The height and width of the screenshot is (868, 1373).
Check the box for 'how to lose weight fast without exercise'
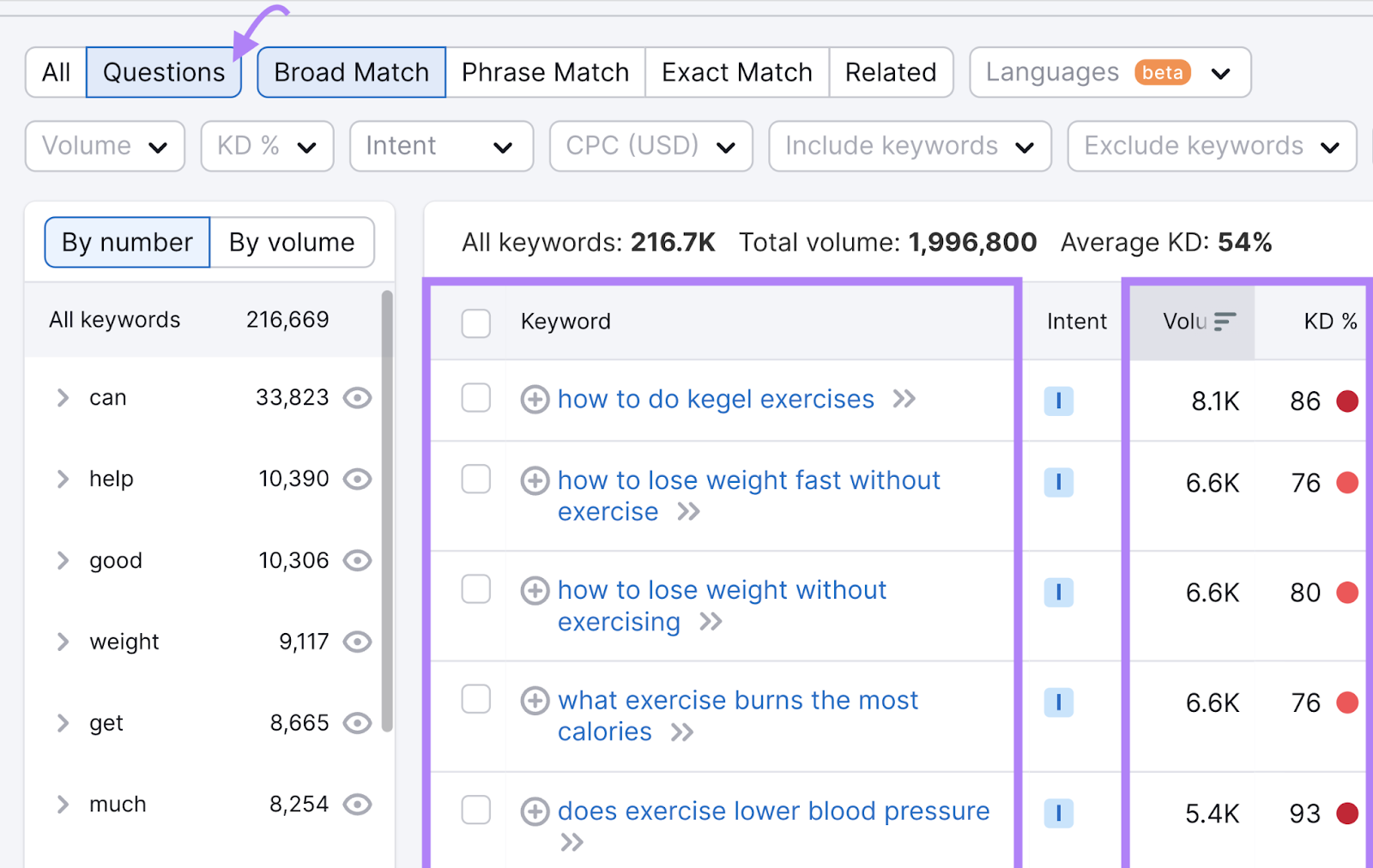[x=476, y=480]
